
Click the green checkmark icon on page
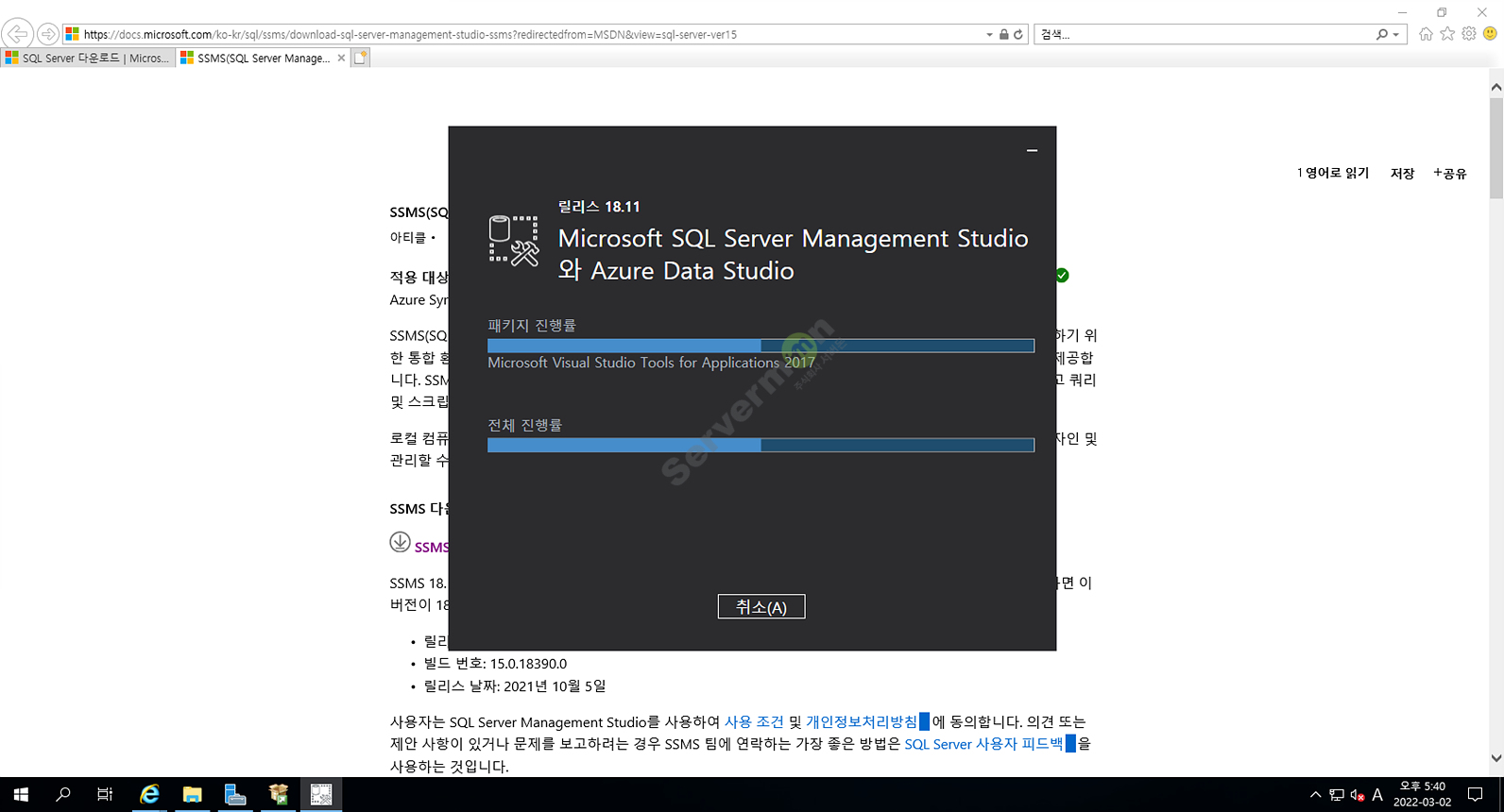1062,276
